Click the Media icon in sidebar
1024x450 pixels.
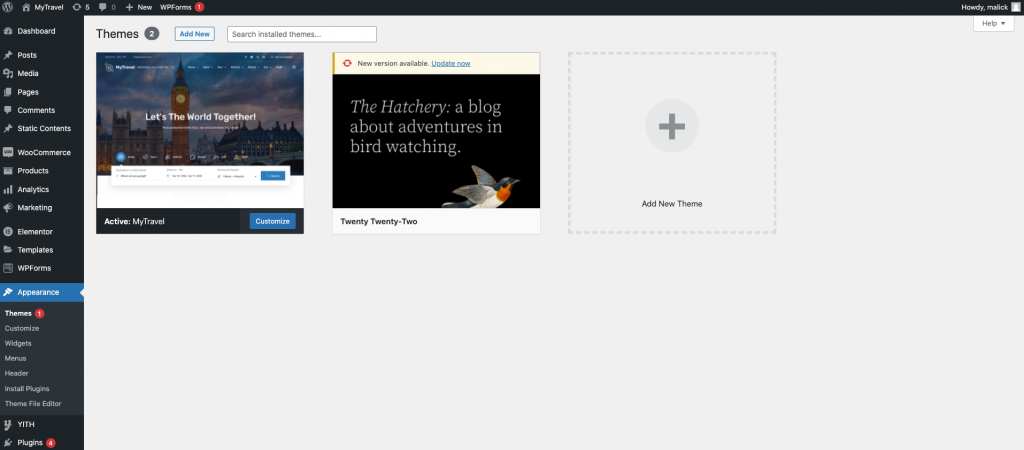click(x=8, y=73)
